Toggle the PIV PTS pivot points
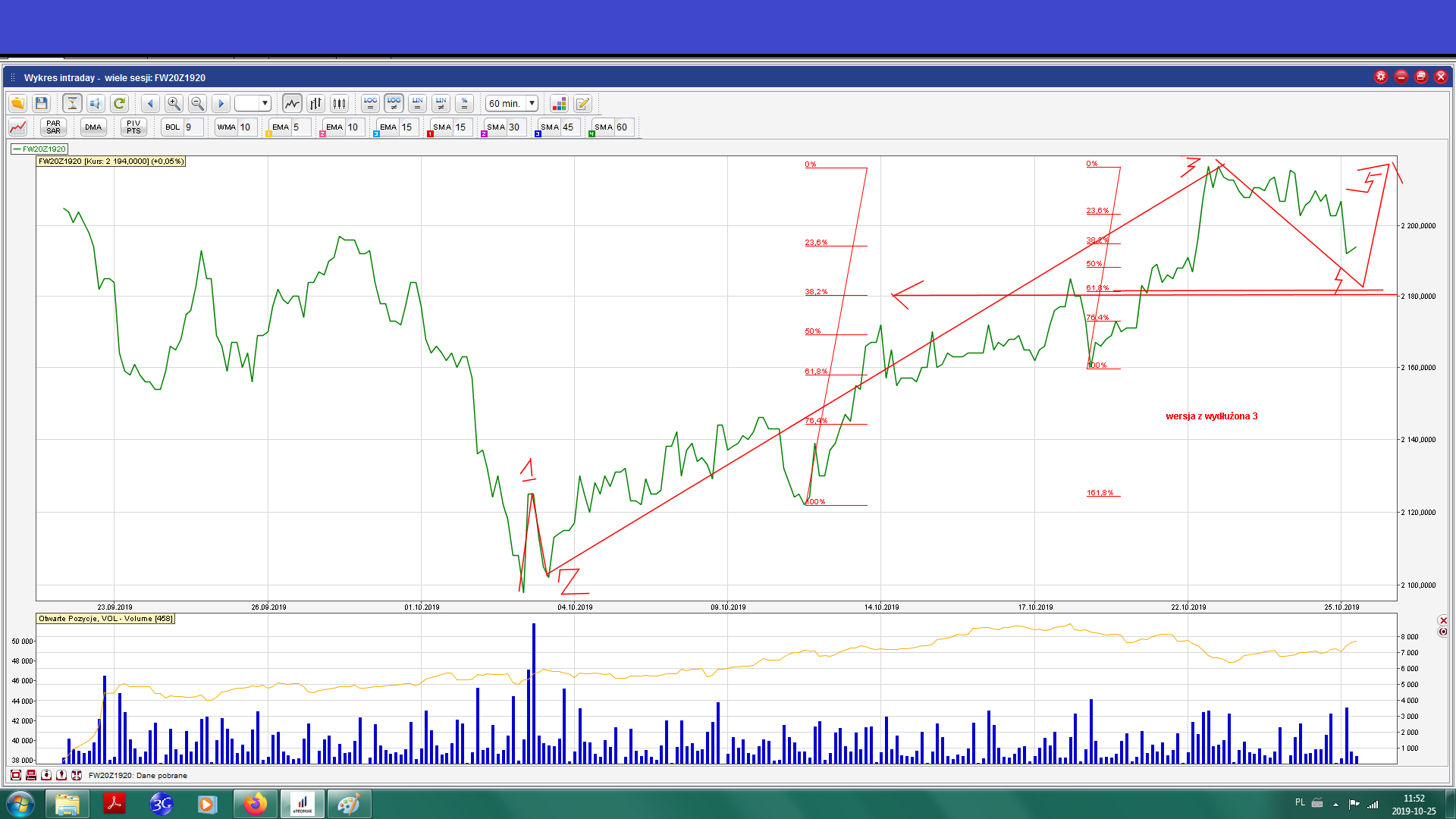The image size is (1456, 819). coord(133,127)
